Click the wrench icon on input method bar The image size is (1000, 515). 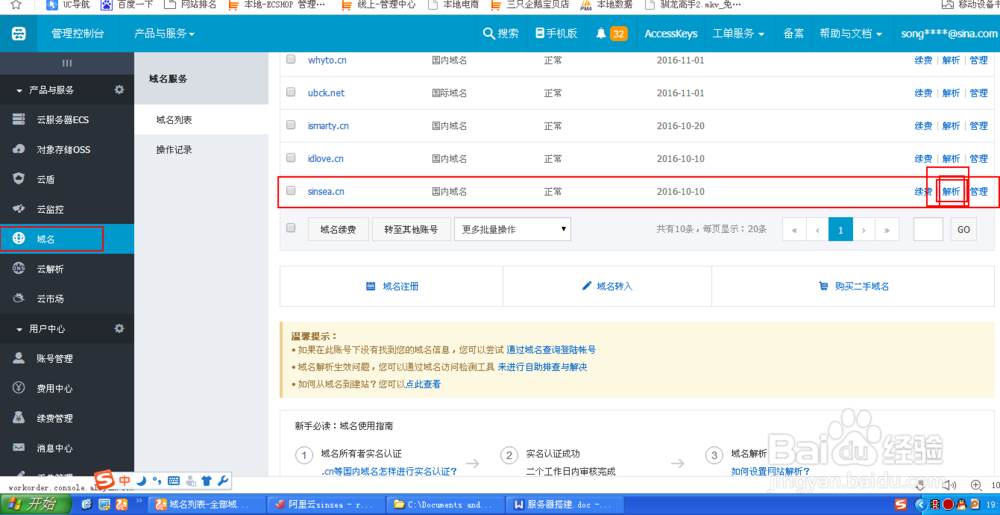pyautogui.click(x=223, y=480)
